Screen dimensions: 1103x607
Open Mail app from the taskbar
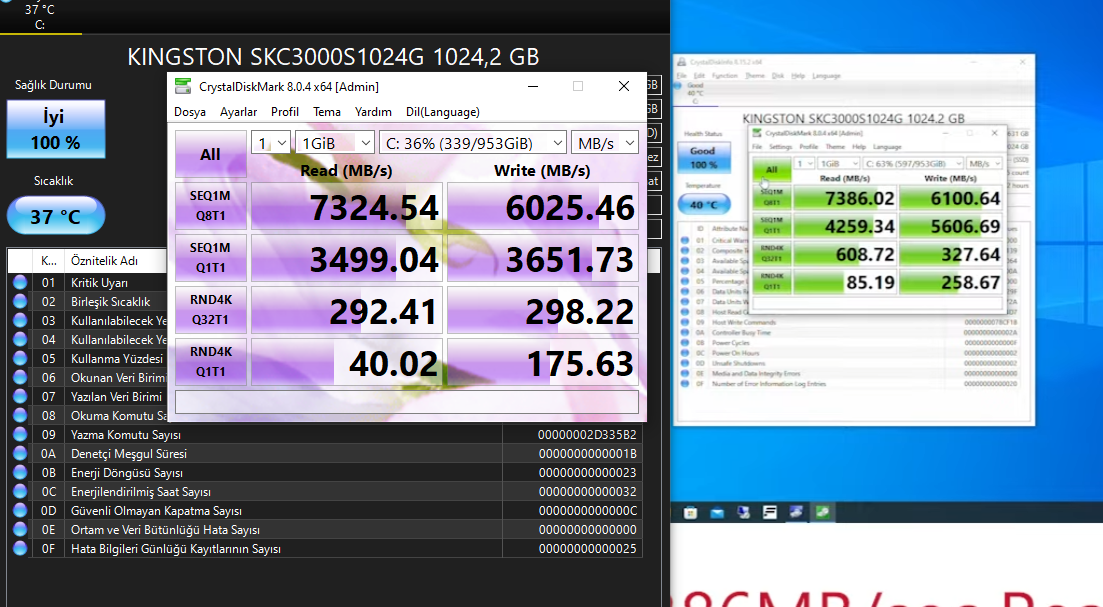[x=717, y=513]
